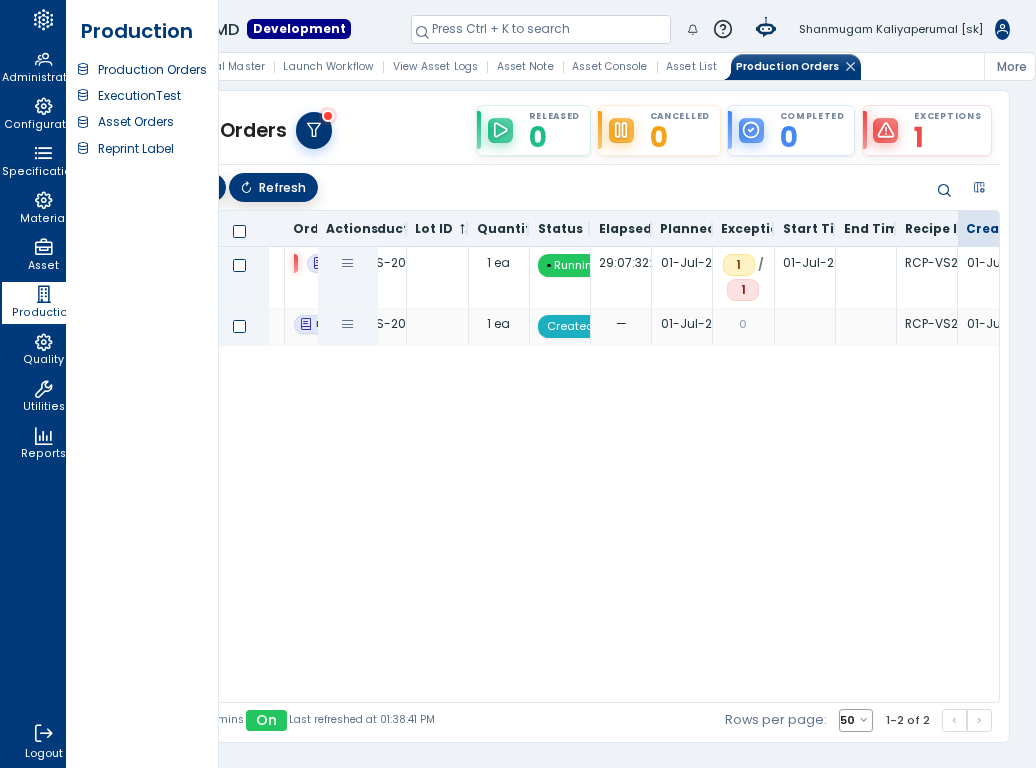Switch to the Asset Note tab
This screenshot has width=1036, height=768.
(525, 66)
